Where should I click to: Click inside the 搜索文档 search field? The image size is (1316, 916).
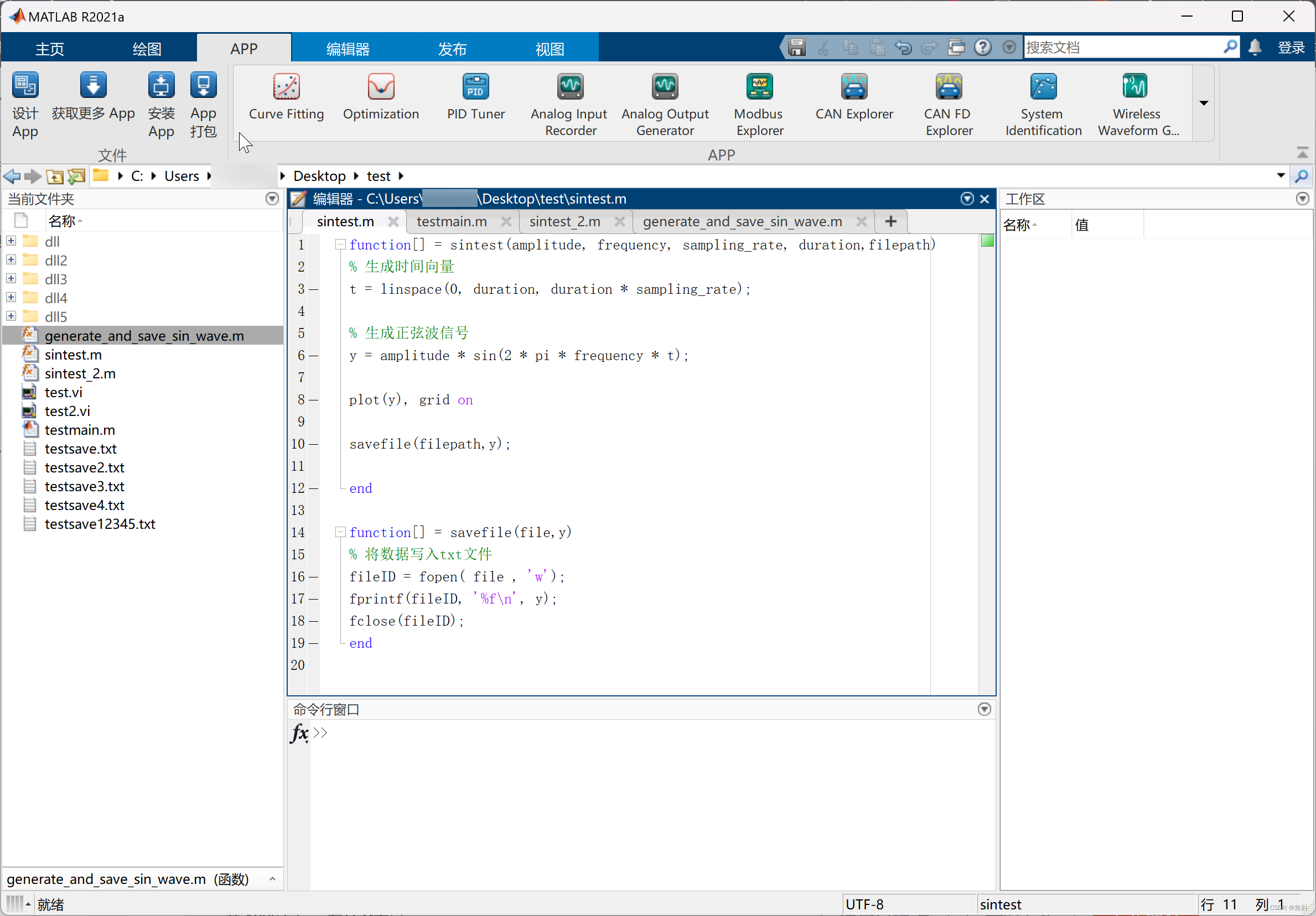1118,47
